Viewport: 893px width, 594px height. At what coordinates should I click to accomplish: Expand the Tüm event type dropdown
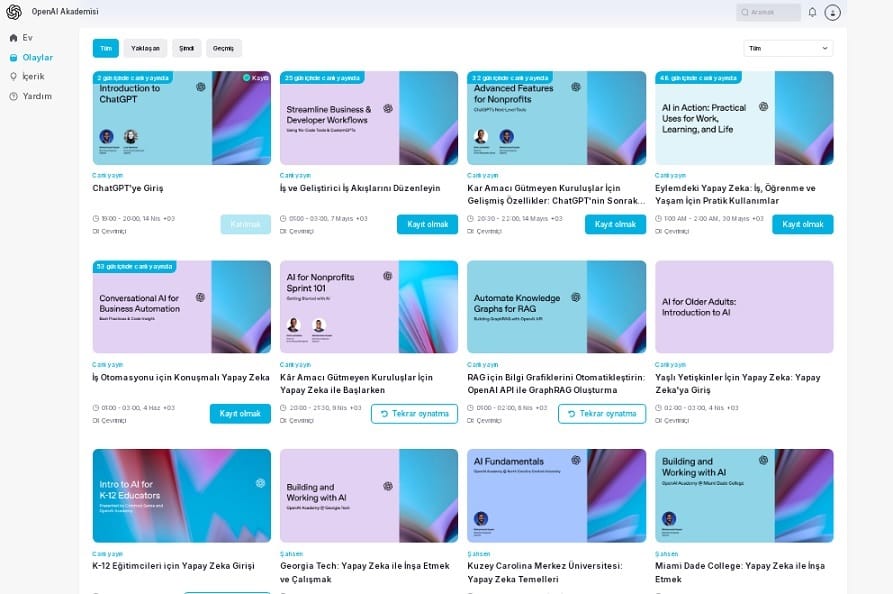tap(788, 48)
